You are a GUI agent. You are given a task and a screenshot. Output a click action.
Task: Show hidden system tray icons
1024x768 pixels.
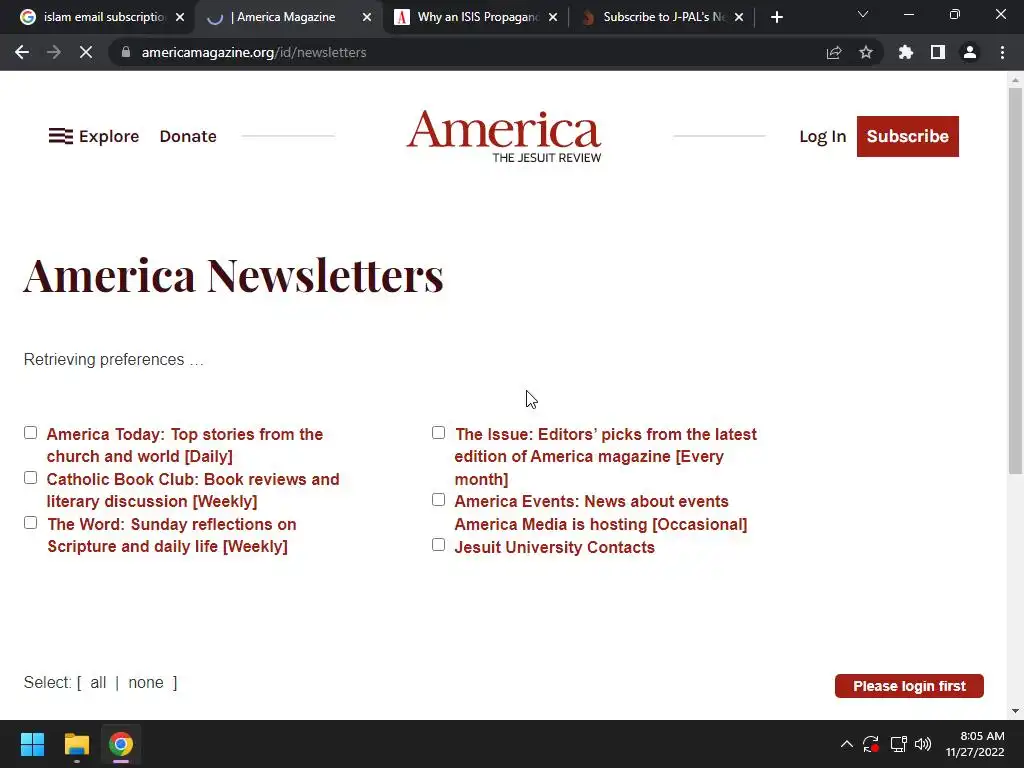(x=846, y=744)
